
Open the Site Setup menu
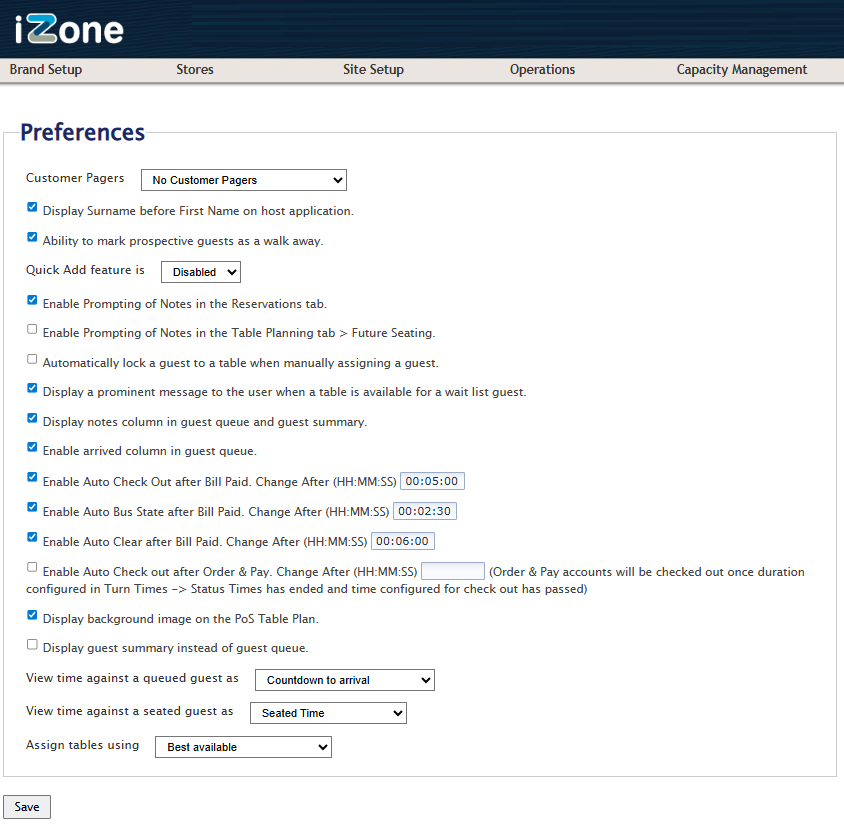click(x=373, y=70)
